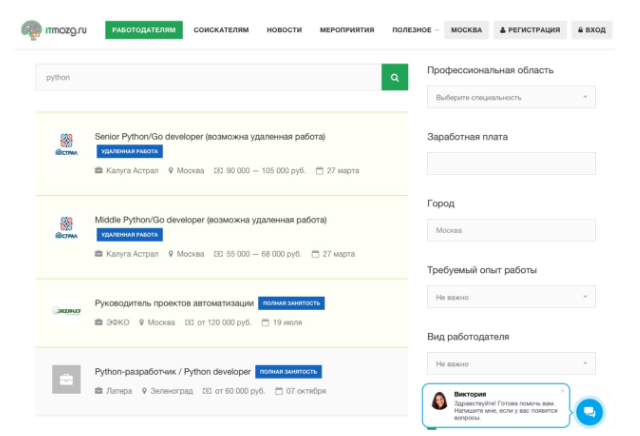
Task: Open the Работодателям menu item
Action: click(144, 30)
